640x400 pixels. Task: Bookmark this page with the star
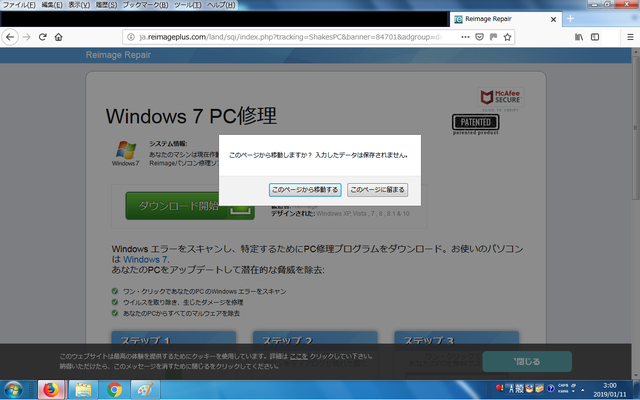(507, 37)
